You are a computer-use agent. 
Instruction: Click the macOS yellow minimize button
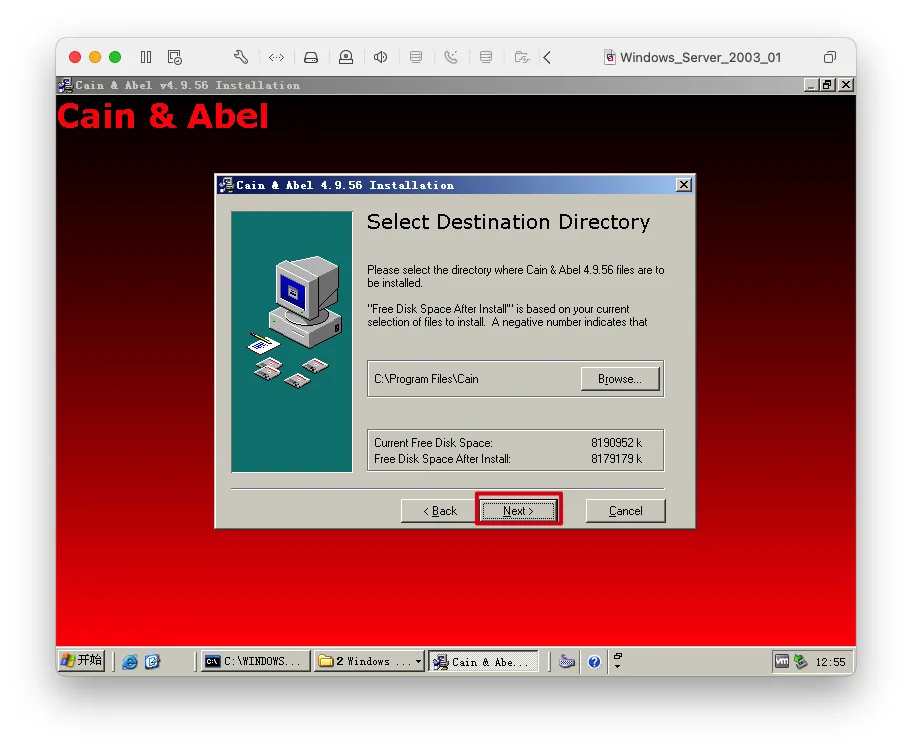coord(95,57)
